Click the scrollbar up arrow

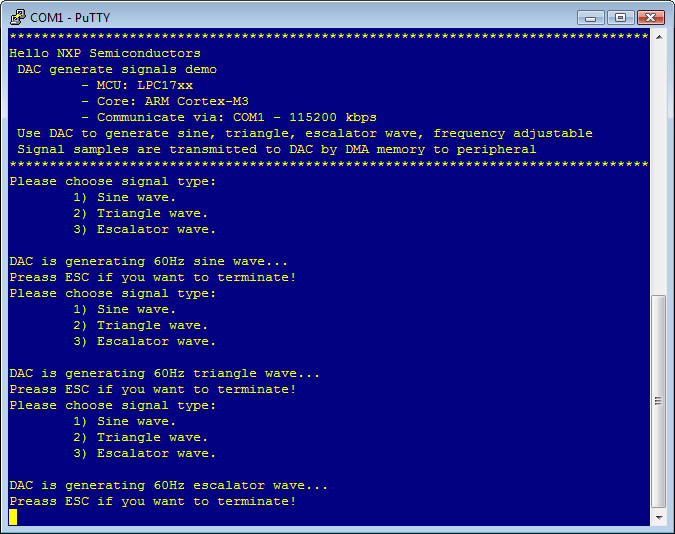658,38
